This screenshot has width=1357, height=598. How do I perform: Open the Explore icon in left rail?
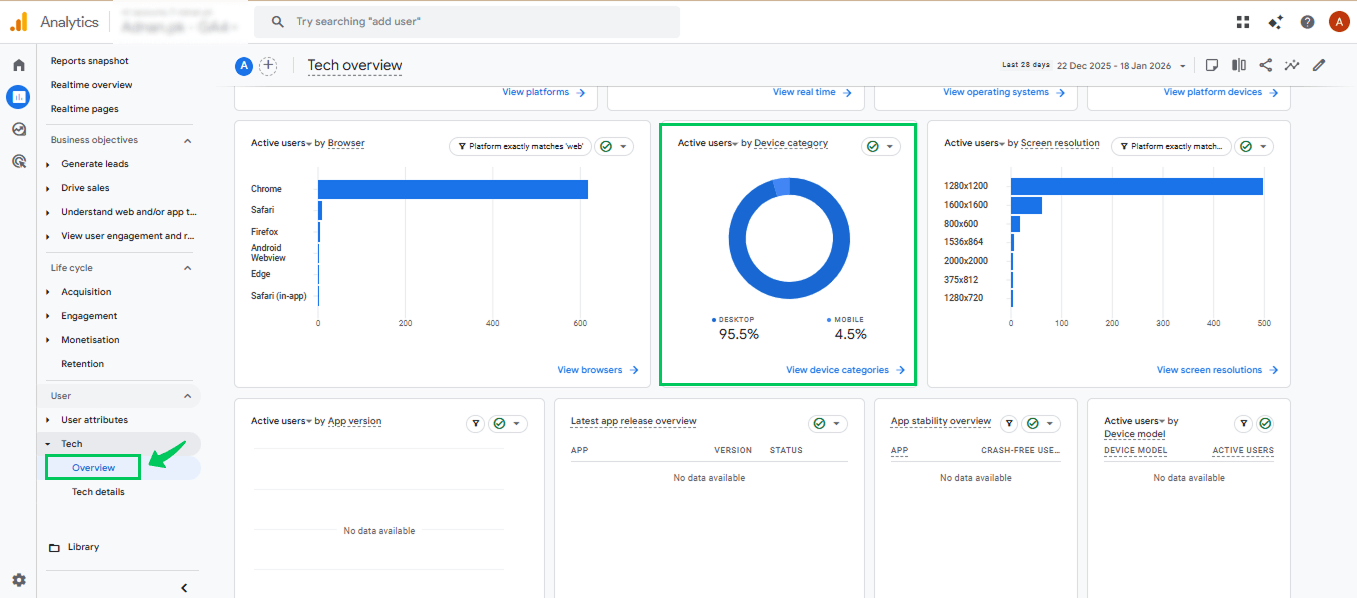click(x=18, y=129)
